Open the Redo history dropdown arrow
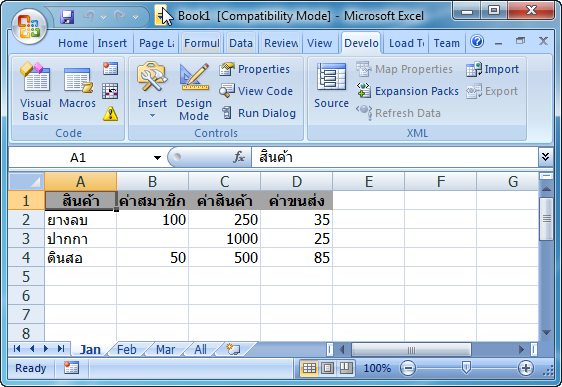The image size is (562, 387). click(x=135, y=17)
